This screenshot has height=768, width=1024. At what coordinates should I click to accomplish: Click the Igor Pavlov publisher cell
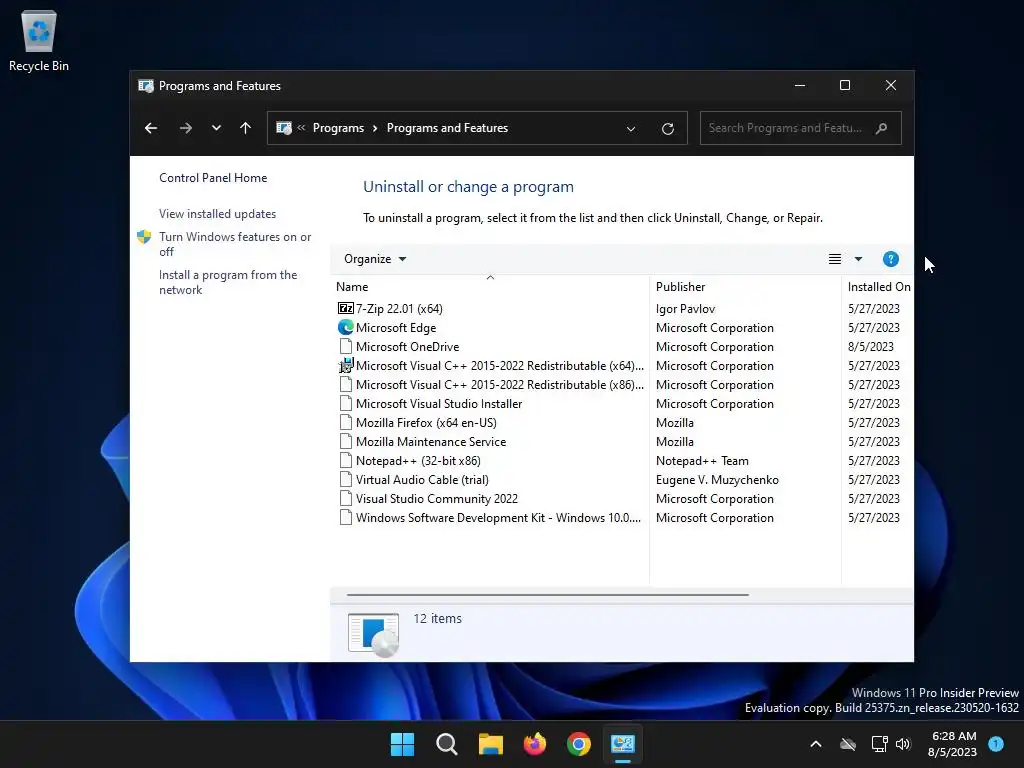click(x=685, y=309)
